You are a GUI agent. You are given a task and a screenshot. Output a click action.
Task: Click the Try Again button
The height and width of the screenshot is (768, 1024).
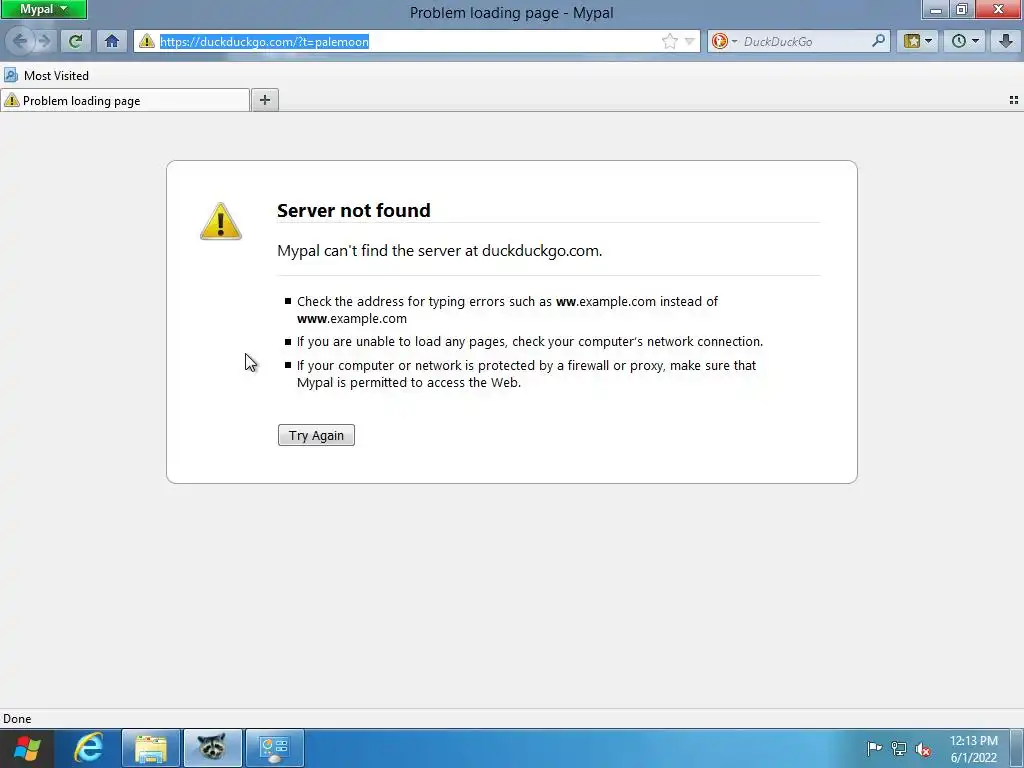pos(316,435)
